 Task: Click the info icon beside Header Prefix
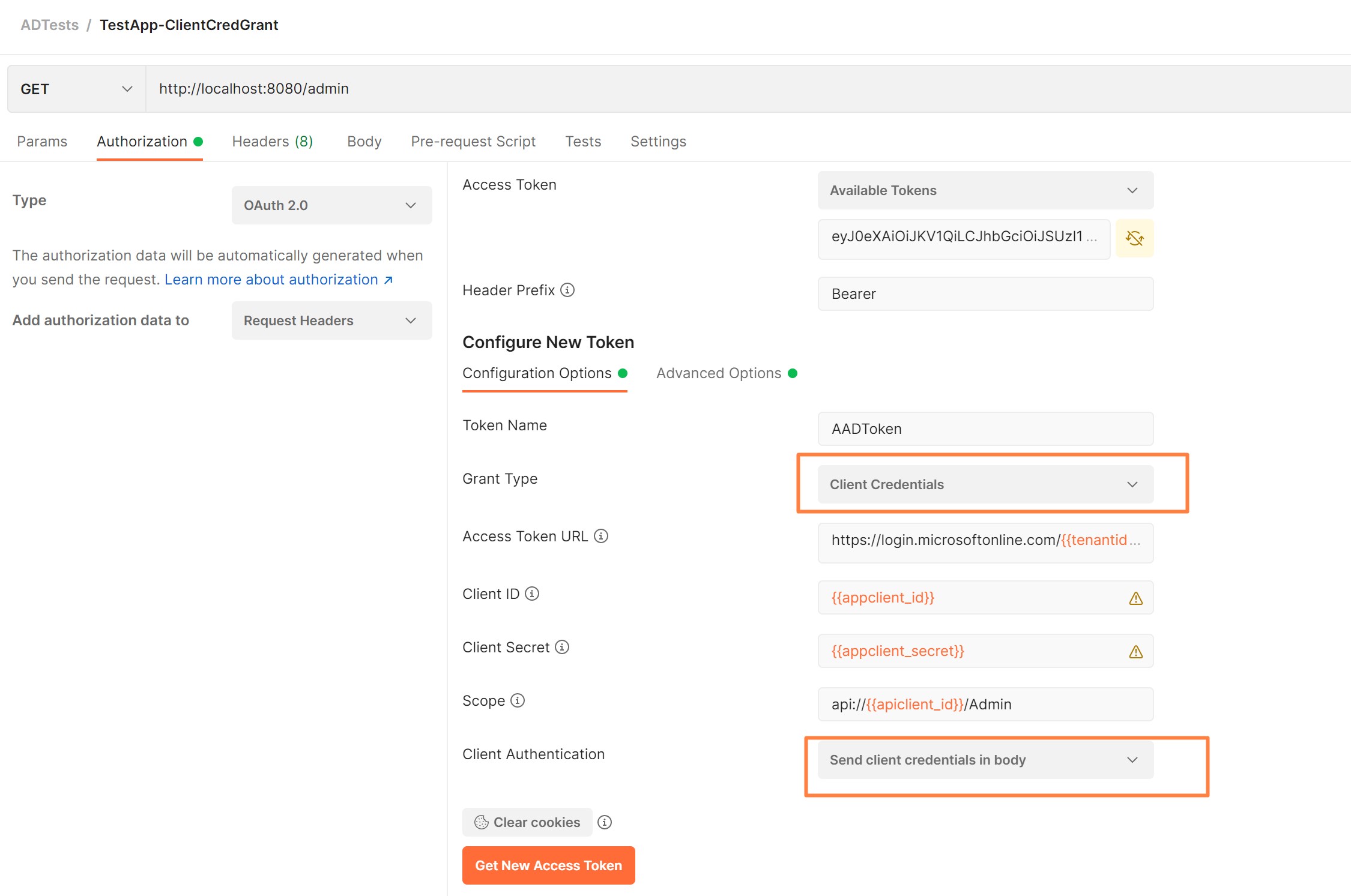point(567,290)
